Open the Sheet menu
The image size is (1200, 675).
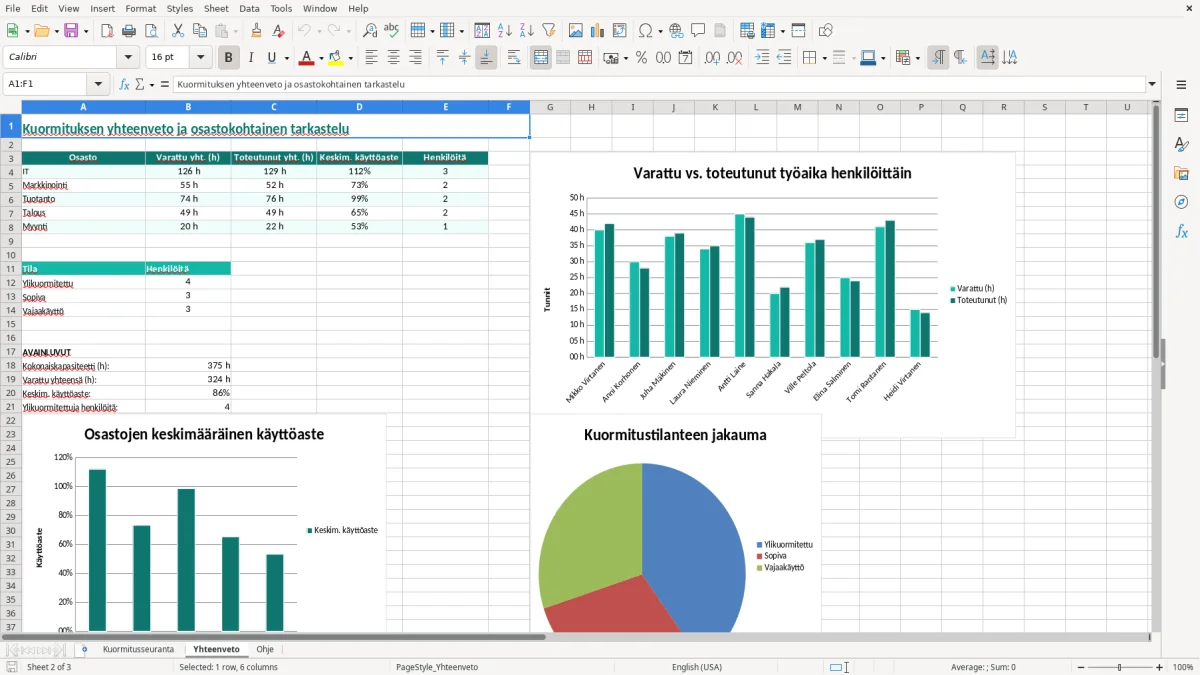[216, 8]
